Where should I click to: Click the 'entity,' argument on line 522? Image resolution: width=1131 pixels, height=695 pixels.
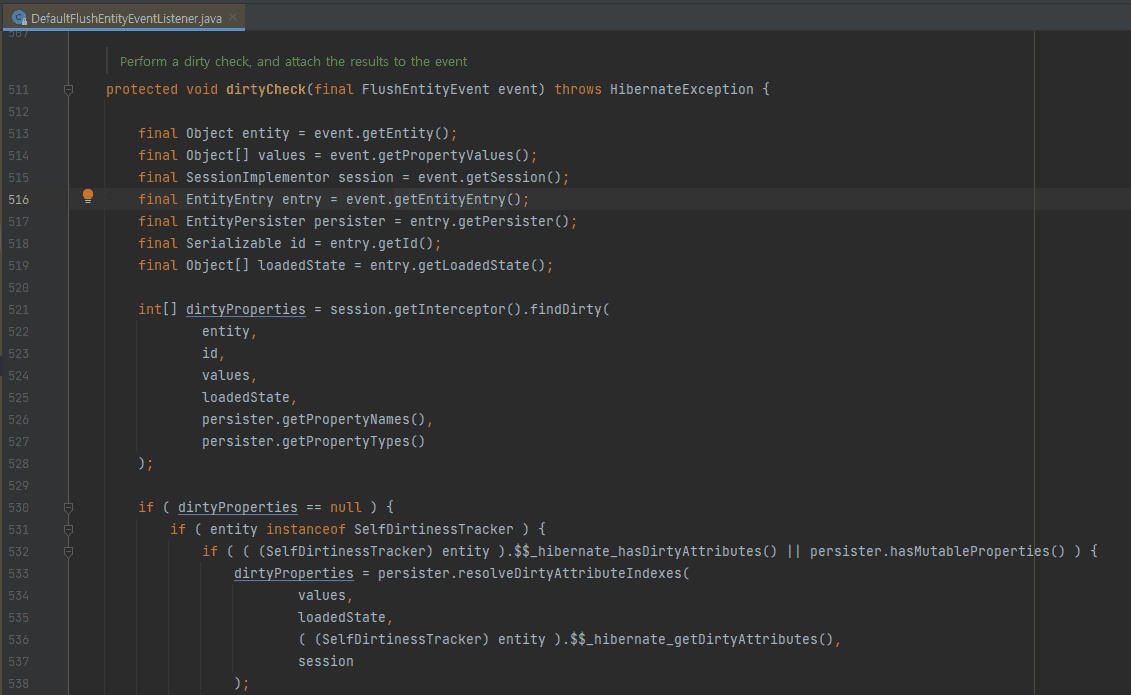(229, 332)
